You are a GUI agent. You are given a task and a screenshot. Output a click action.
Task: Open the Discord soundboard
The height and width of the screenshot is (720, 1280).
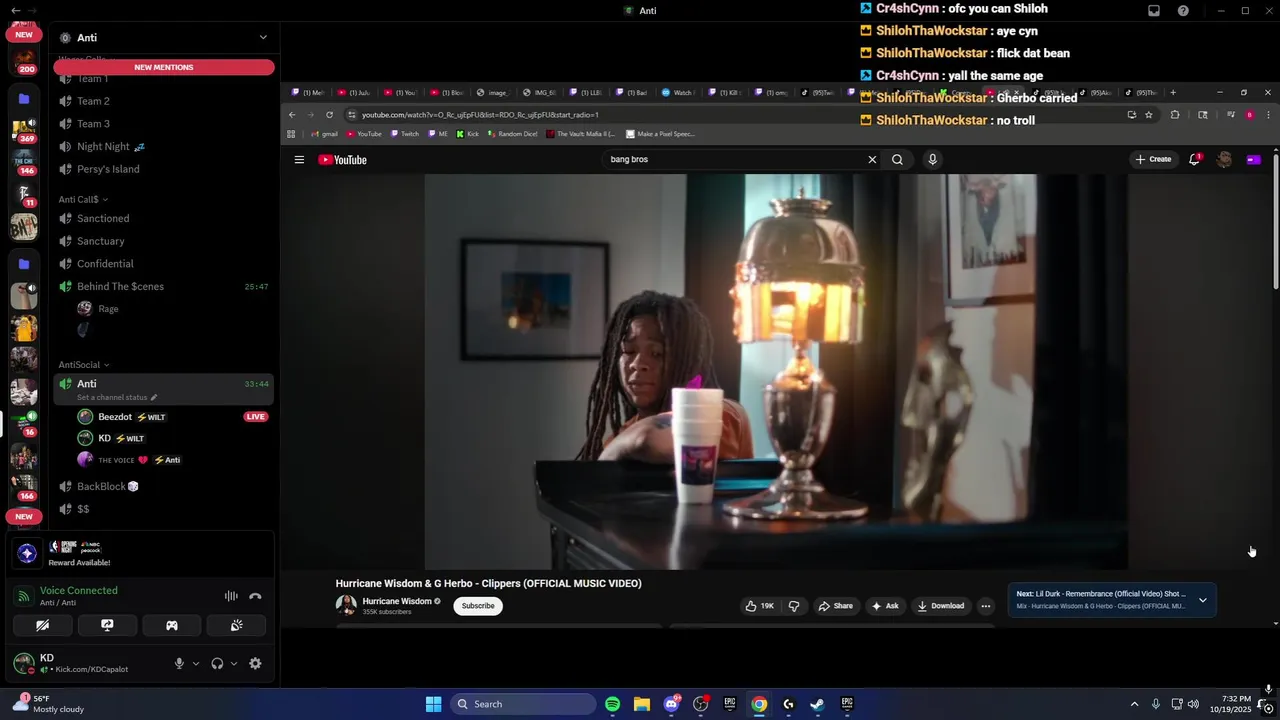[x=236, y=625]
